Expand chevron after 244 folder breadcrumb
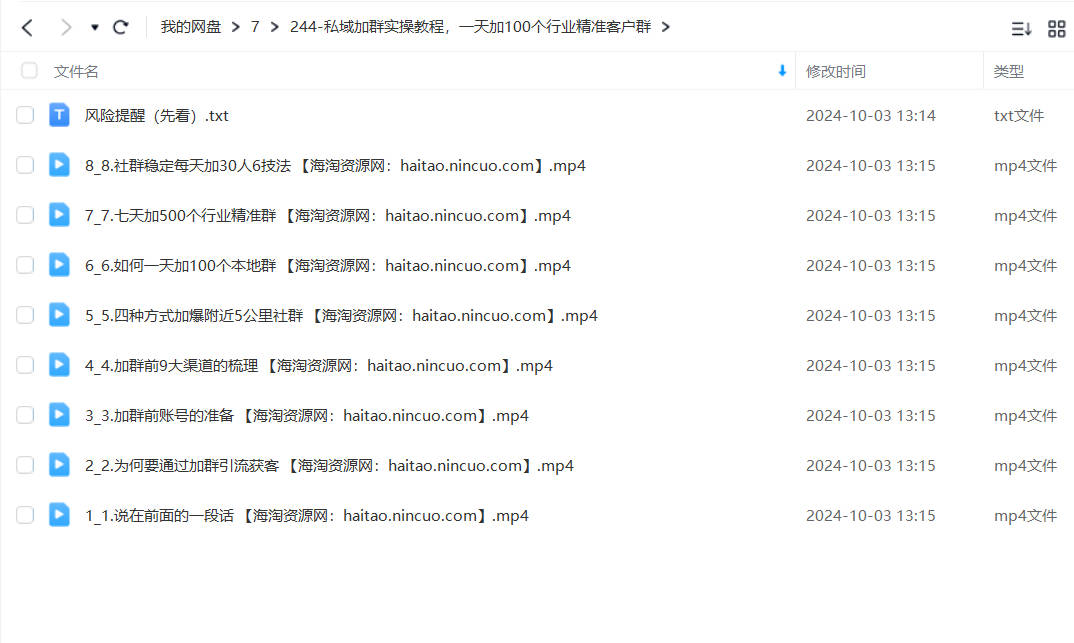This screenshot has width=1074, height=643. point(665,27)
